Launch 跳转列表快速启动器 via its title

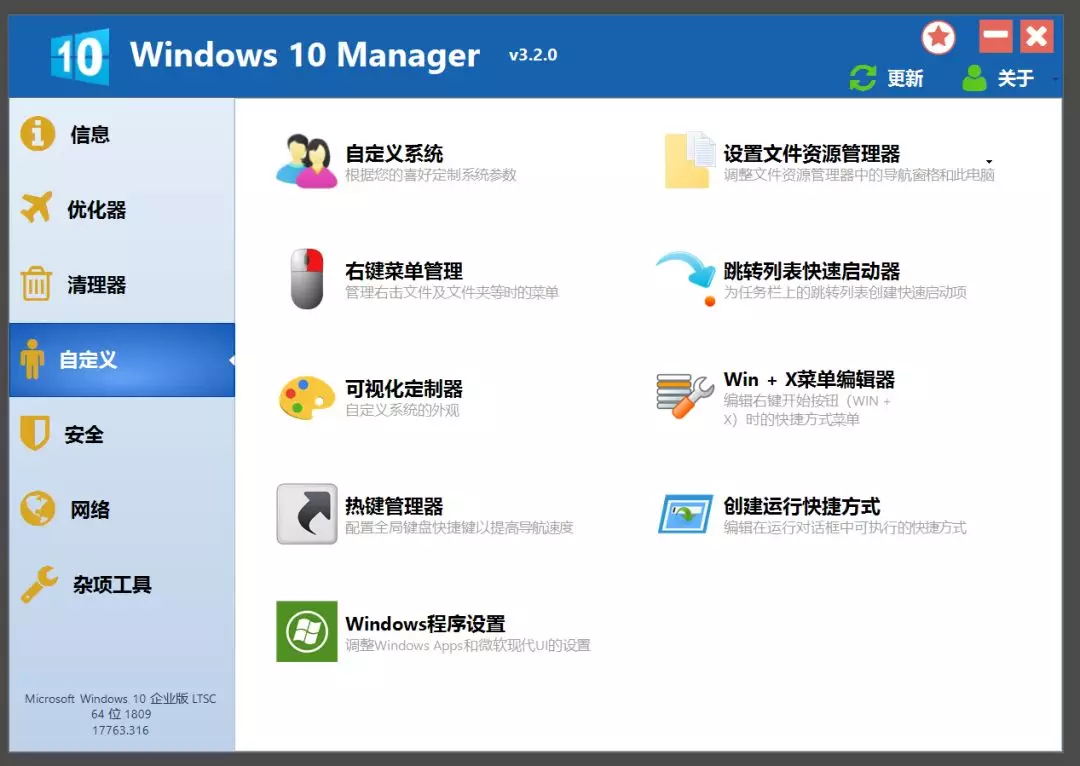point(811,271)
